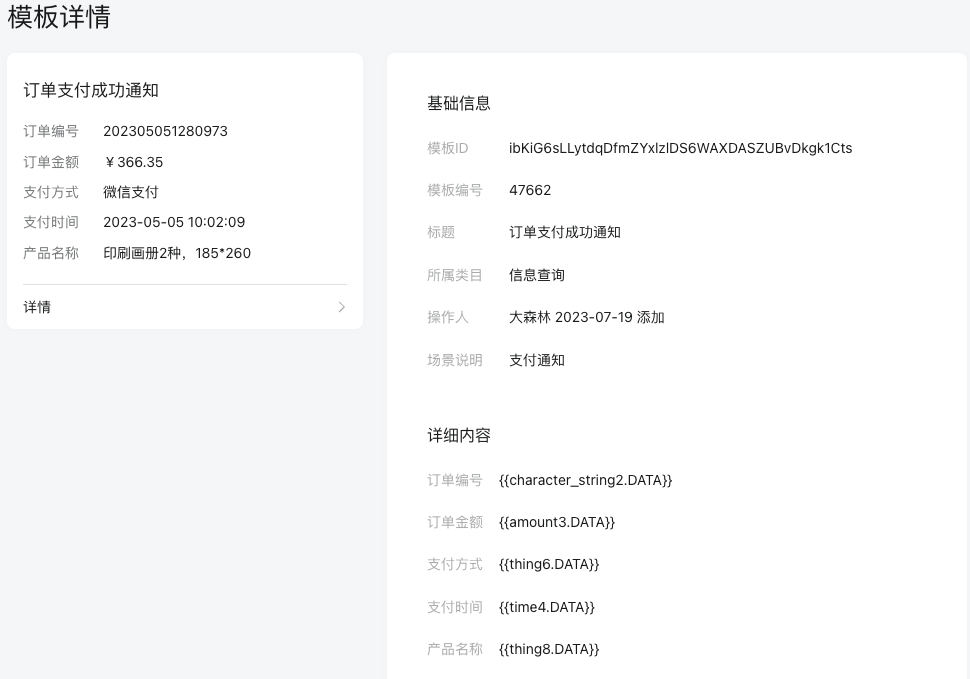The image size is (970, 679).
Task: Select the 信息查询 category value
Action: pyautogui.click(x=537, y=275)
